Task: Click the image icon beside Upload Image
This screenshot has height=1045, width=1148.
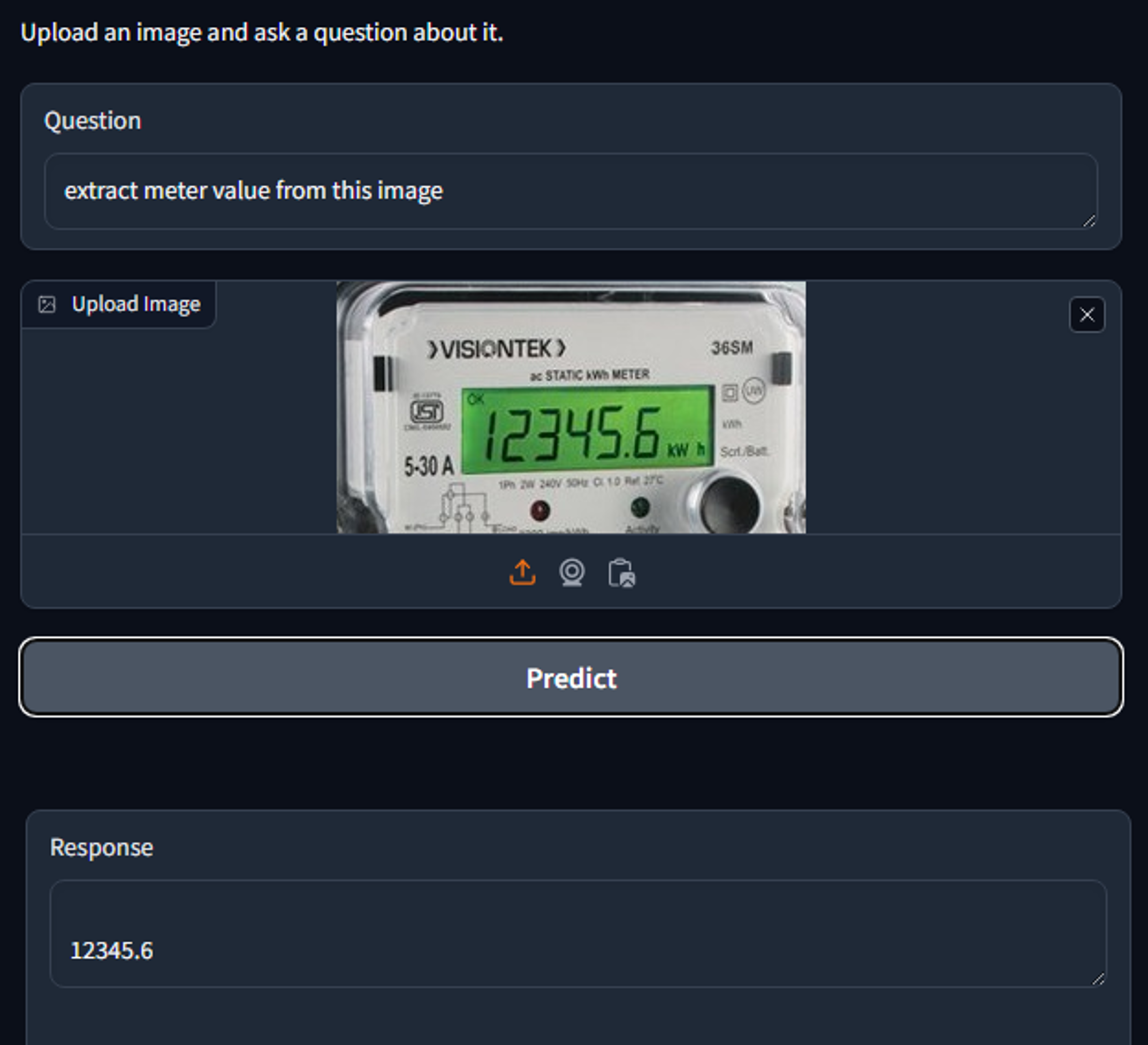Action: pyautogui.click(x=47, y=304)
